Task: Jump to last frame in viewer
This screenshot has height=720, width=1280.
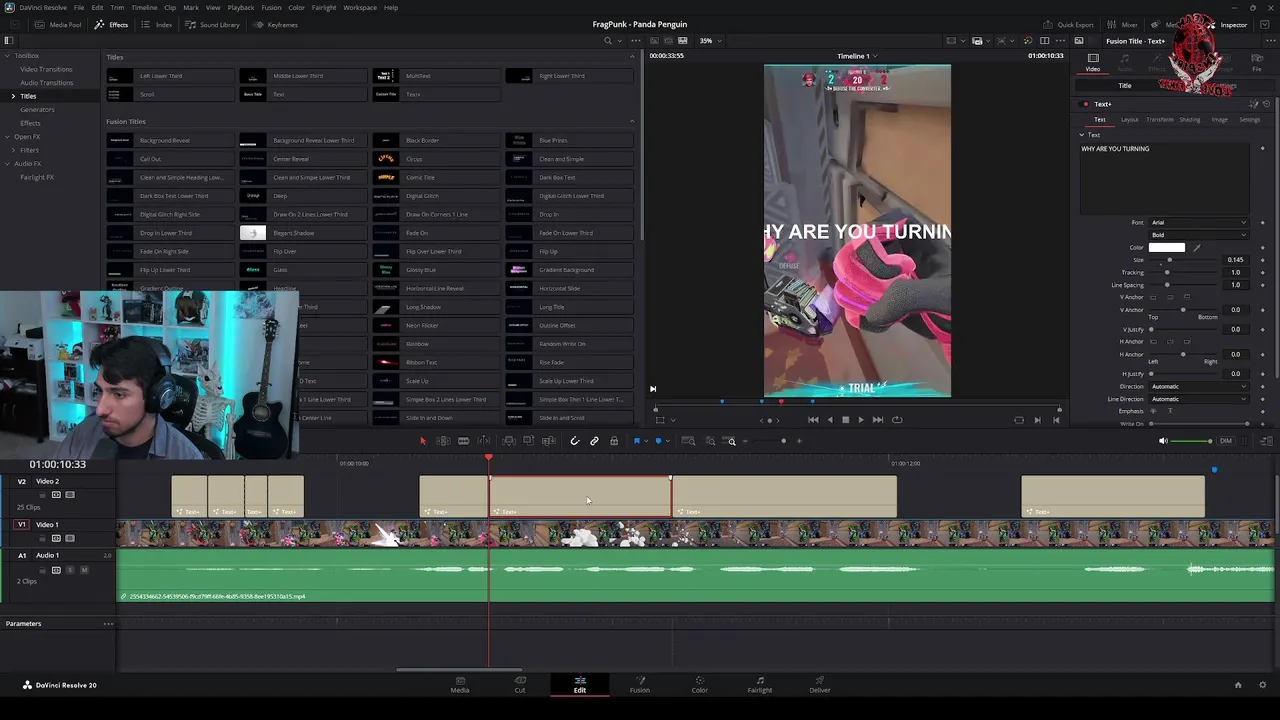Action: point(878,420)
